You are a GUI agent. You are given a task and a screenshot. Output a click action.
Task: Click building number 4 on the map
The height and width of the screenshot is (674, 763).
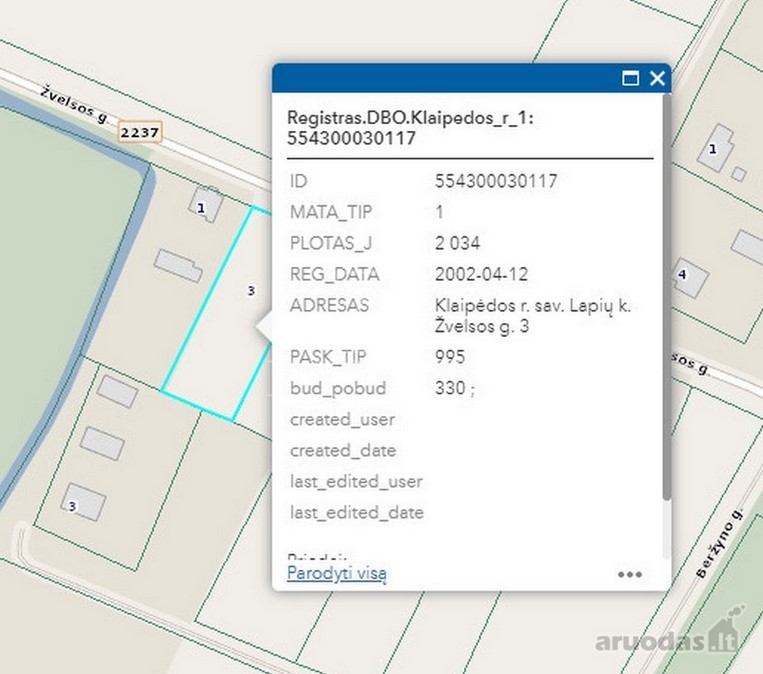click(x=689, y=278)
